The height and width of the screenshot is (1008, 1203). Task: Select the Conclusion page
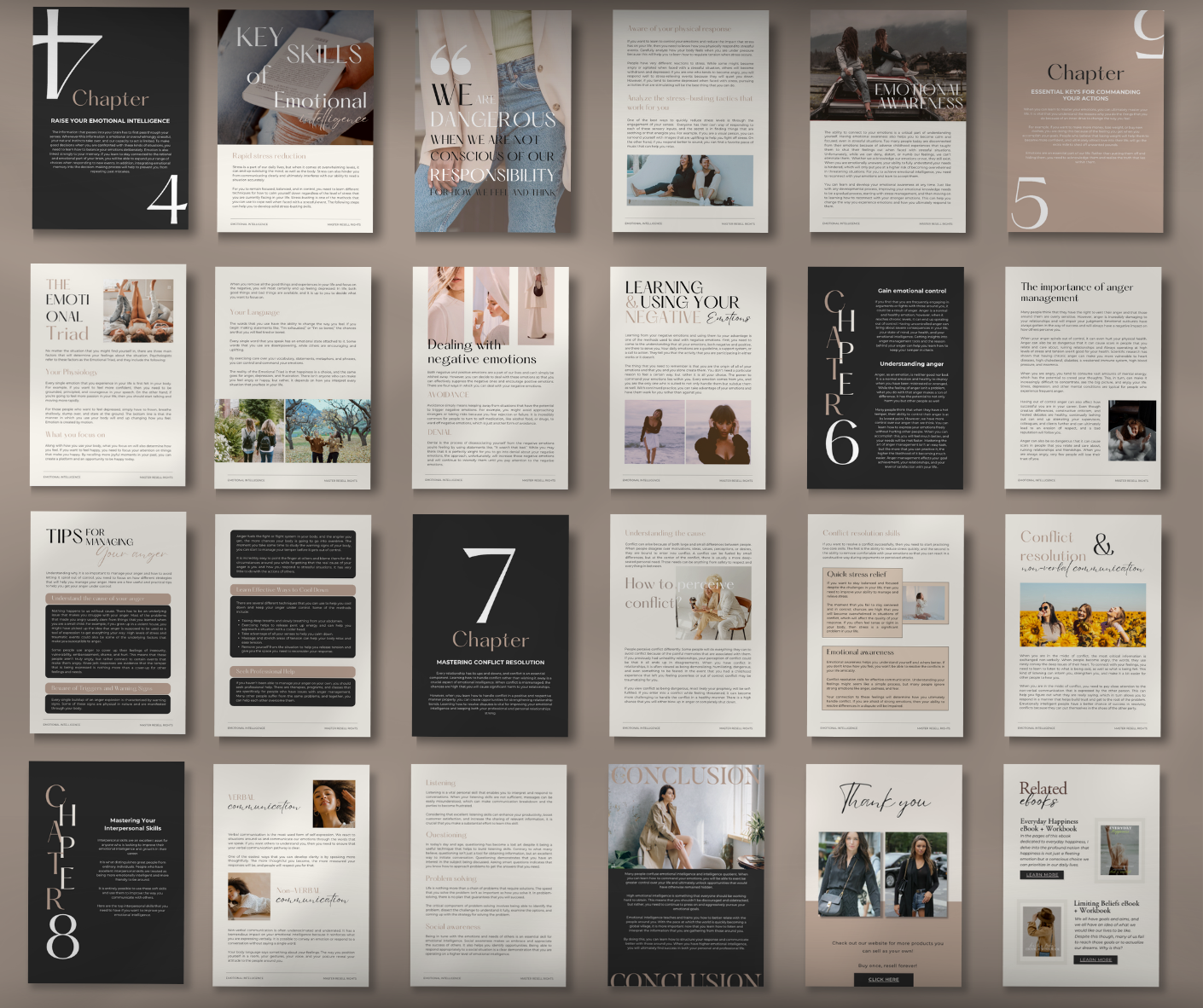coord(685,875)
